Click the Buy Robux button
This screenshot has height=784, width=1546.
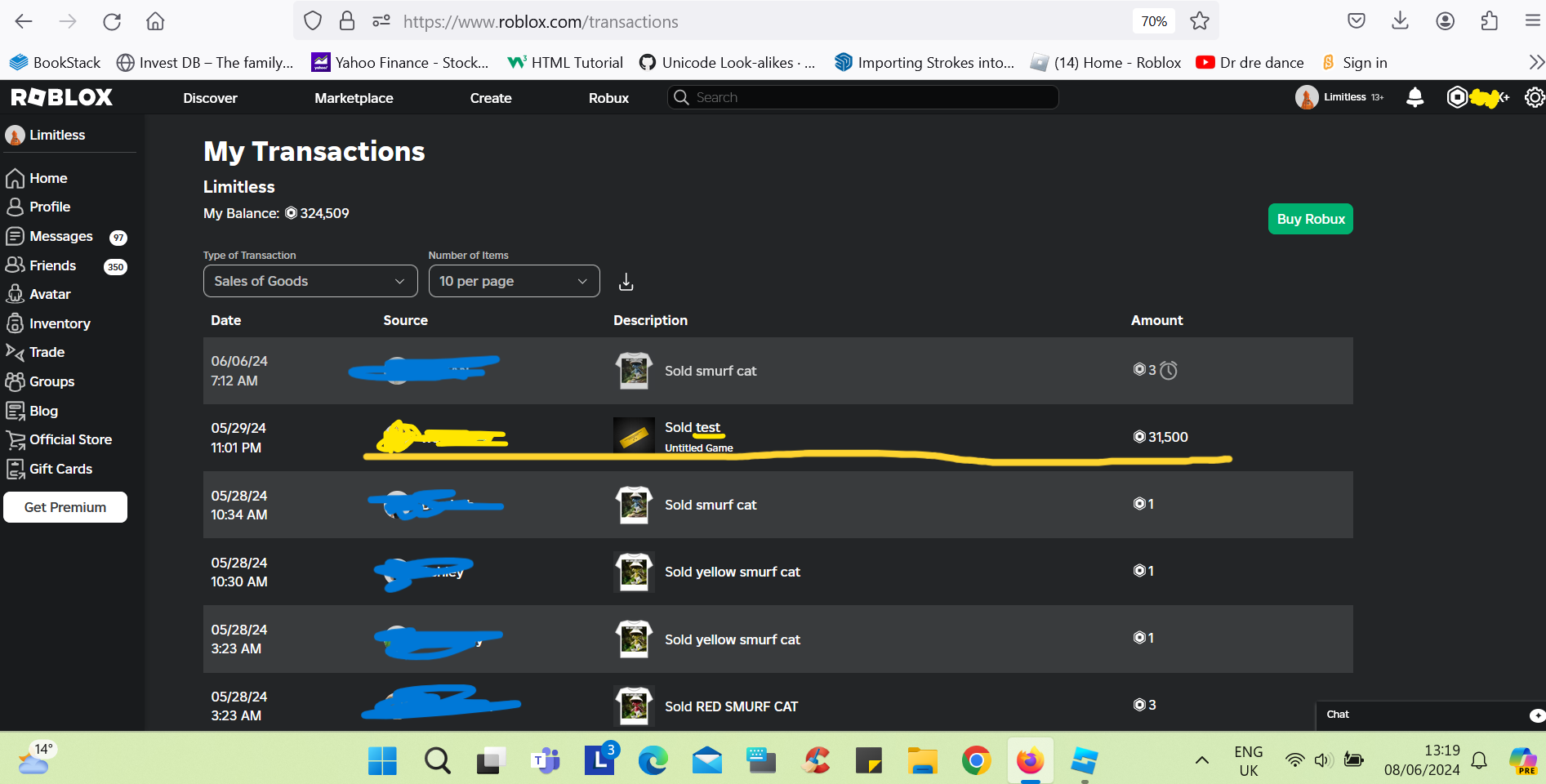pos(1310,219)
